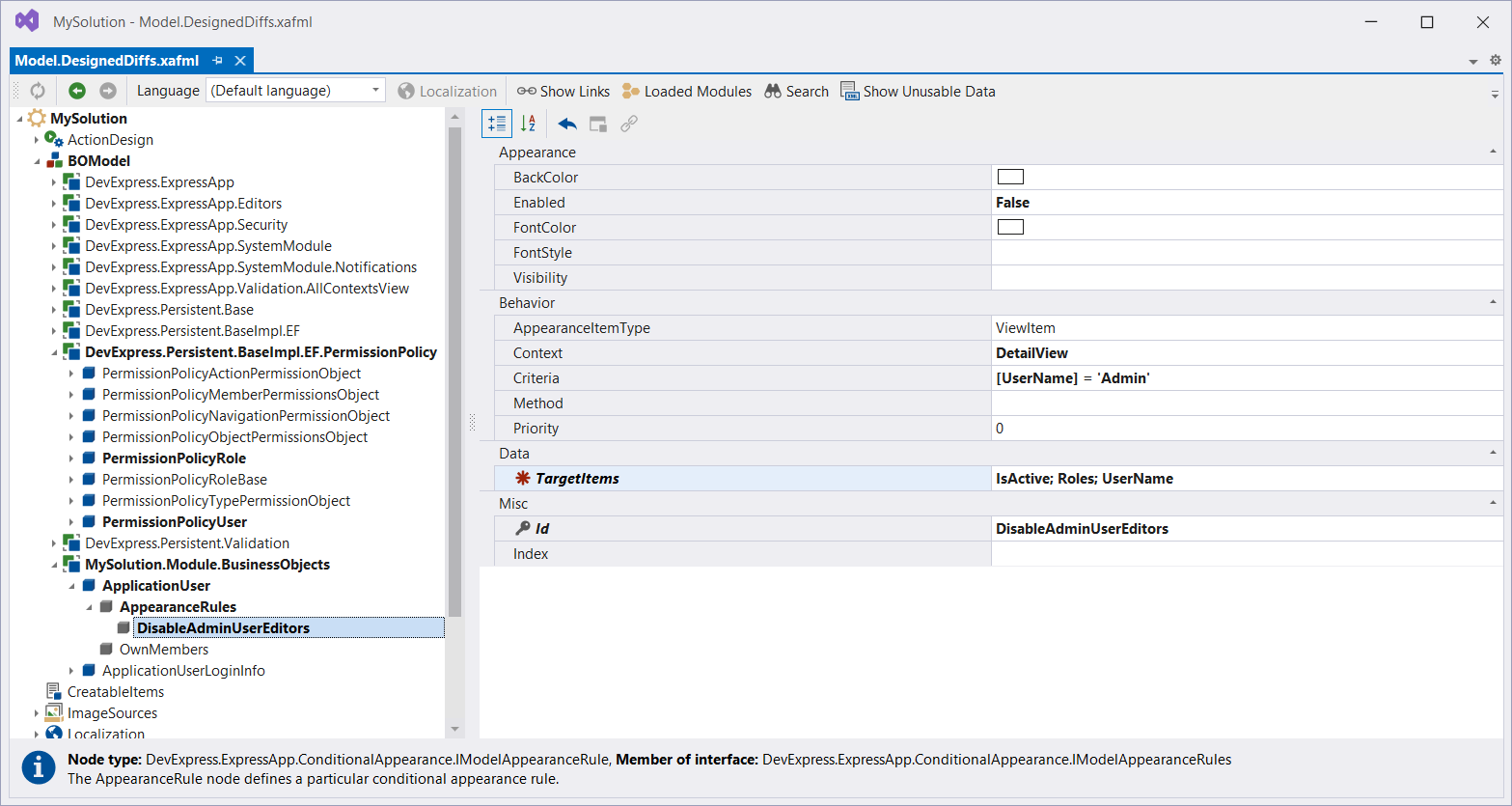This screenshot has width=1512, height=806.
Task: Select the CreatableItems node
Action: (116, 692)
